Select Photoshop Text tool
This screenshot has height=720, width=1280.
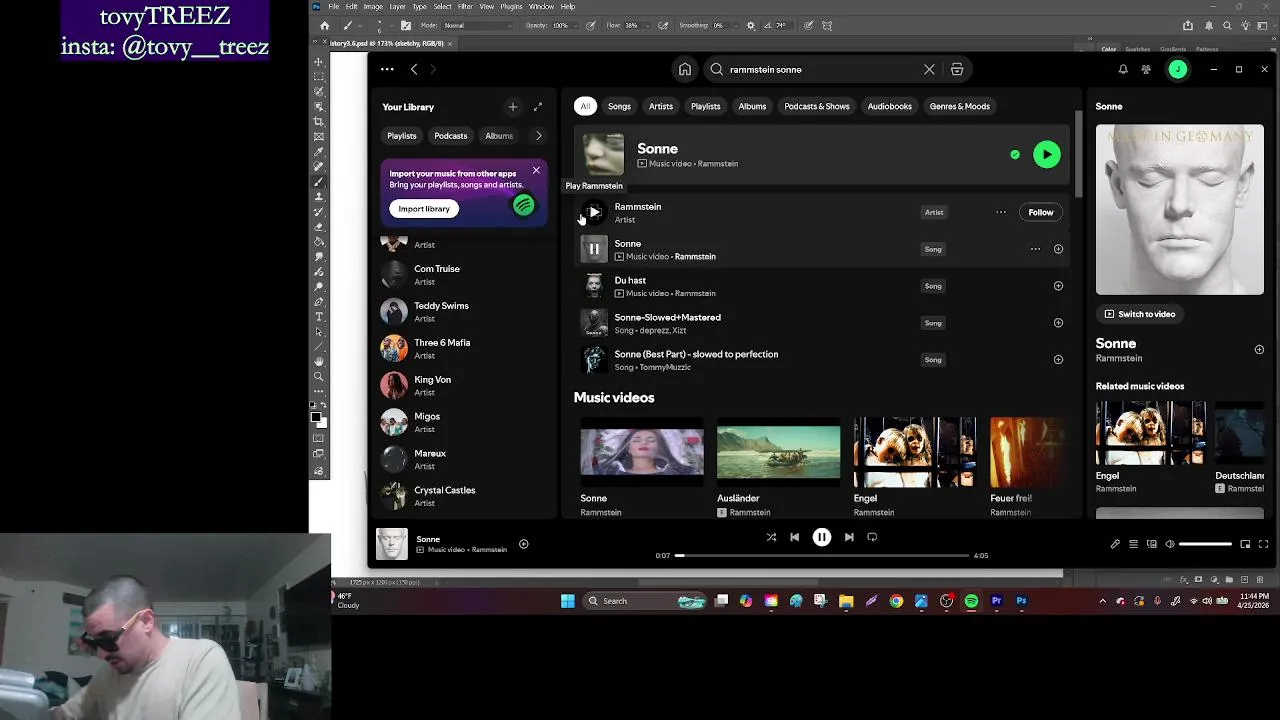[x=319, y=317]
